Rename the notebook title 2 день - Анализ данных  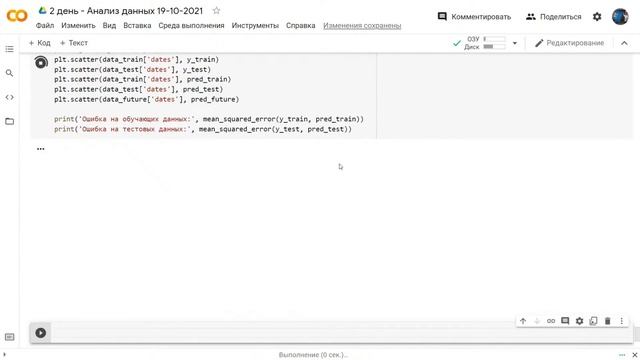(x=126, y=11)
